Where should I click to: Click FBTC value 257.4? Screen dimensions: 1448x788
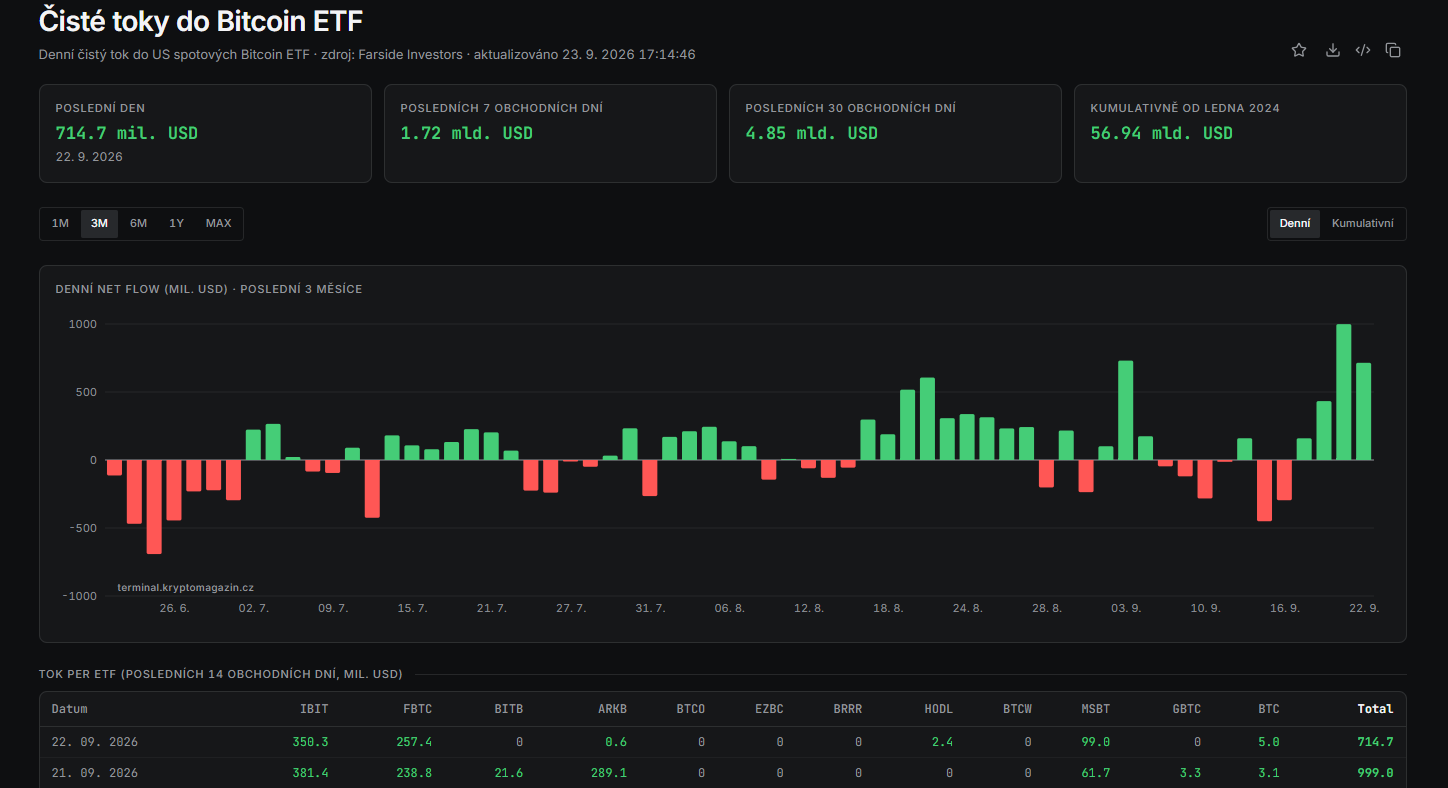413,742
